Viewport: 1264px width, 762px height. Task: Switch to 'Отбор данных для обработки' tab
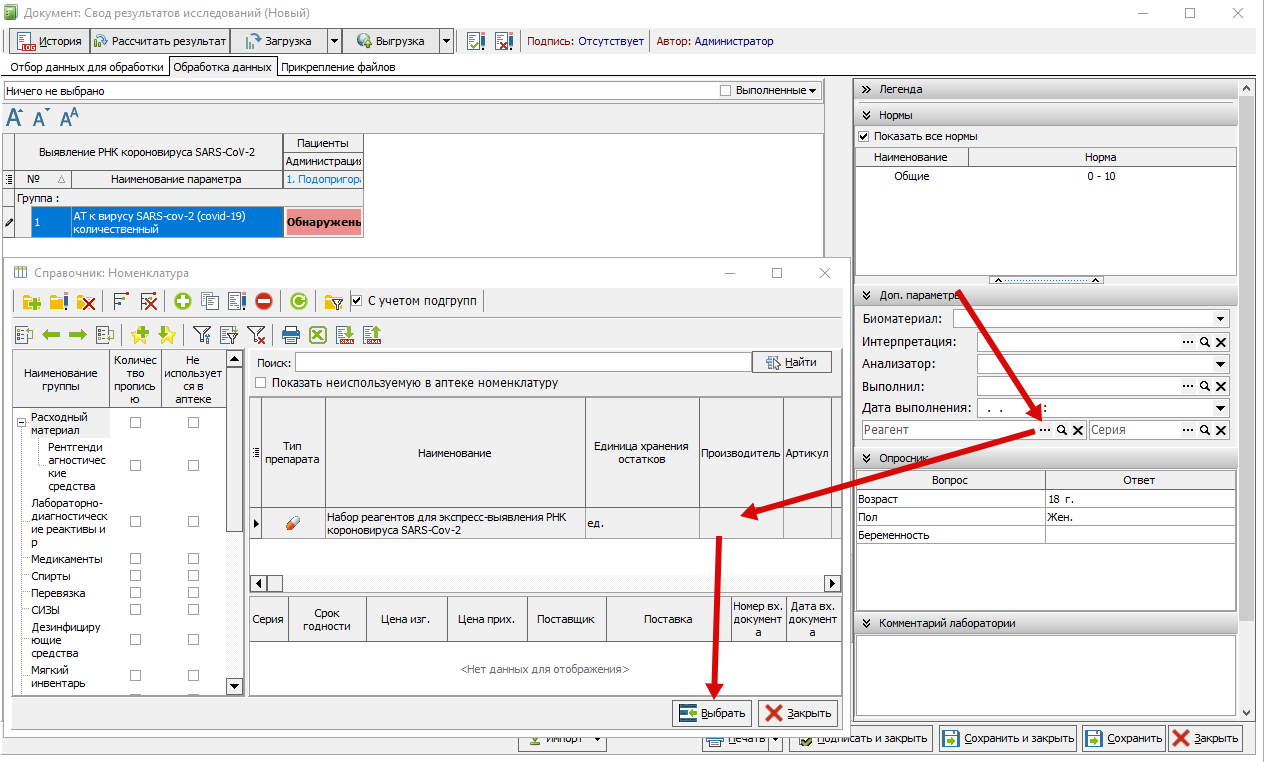[x=86, y=67]
